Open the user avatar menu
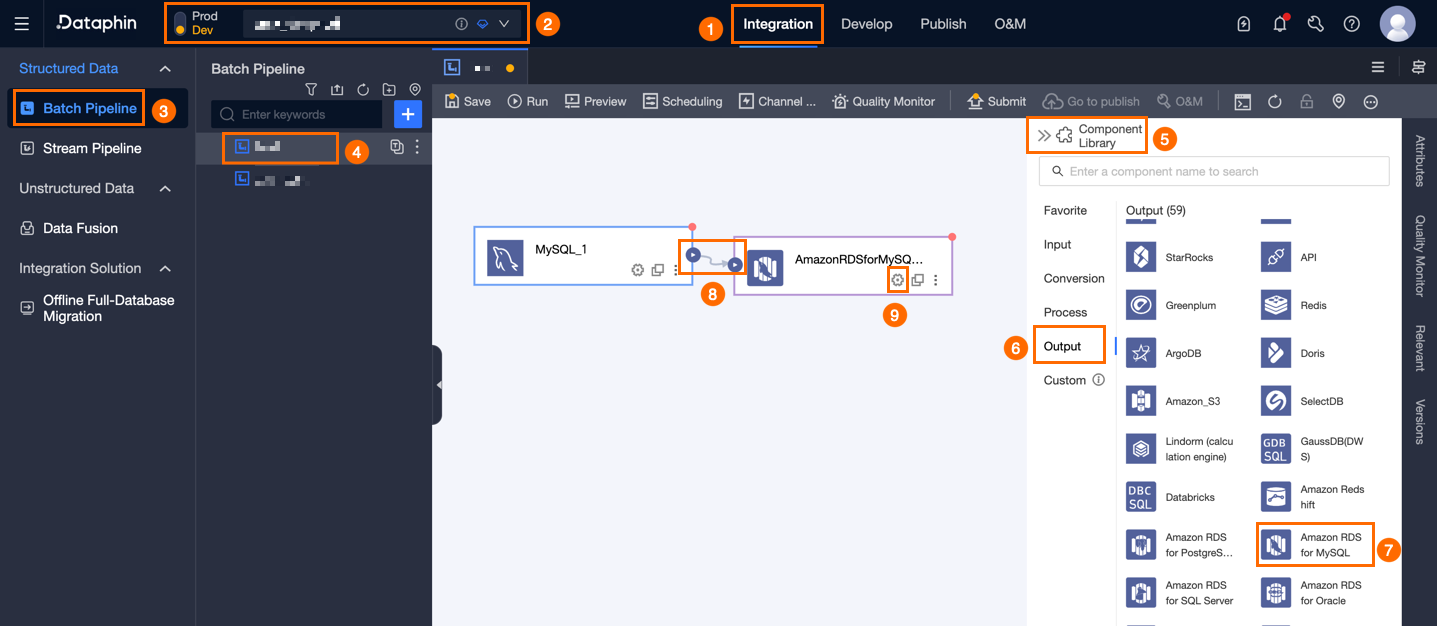1437x626 pixels. 1397,24
